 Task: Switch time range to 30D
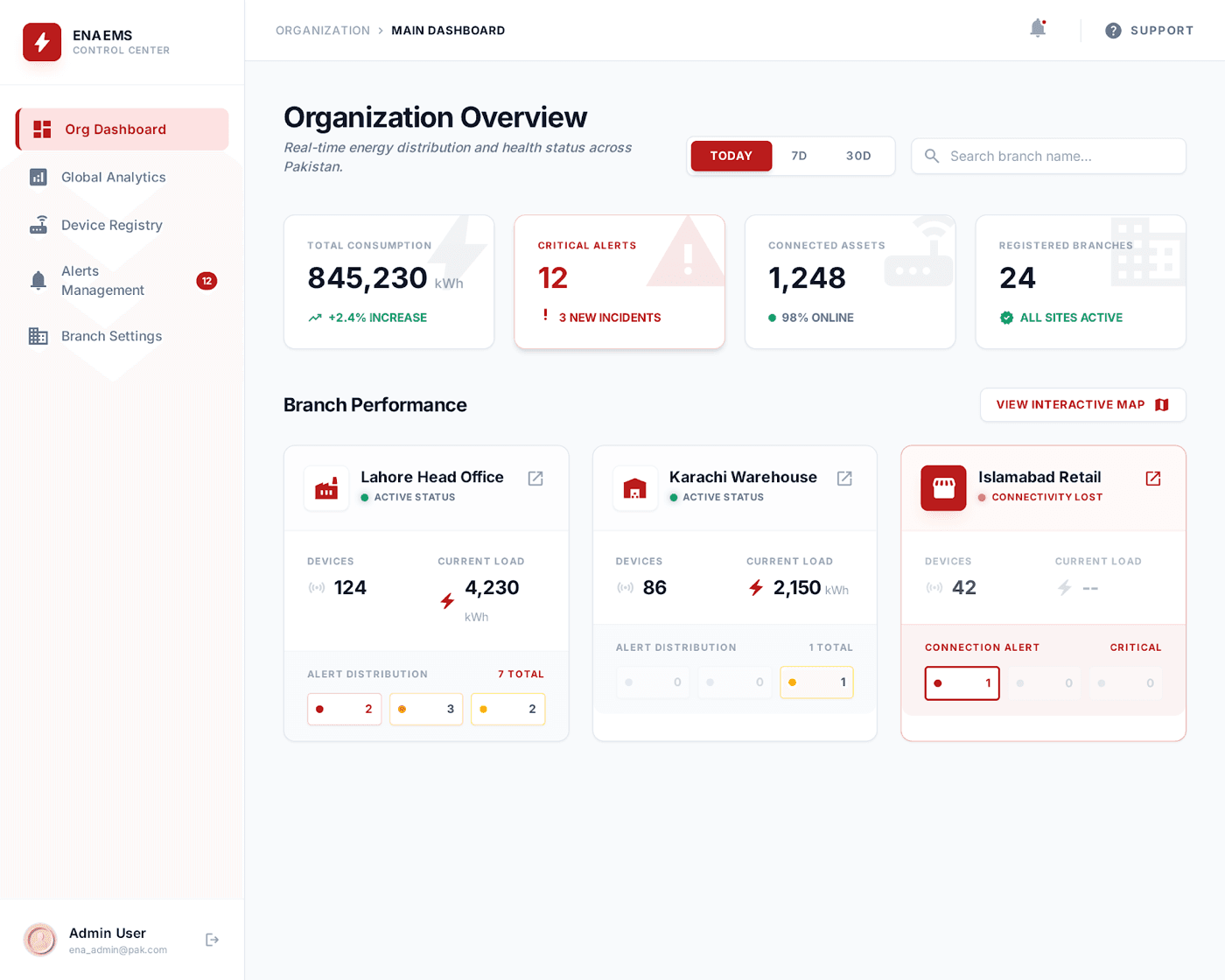click(x=858, y=156)
